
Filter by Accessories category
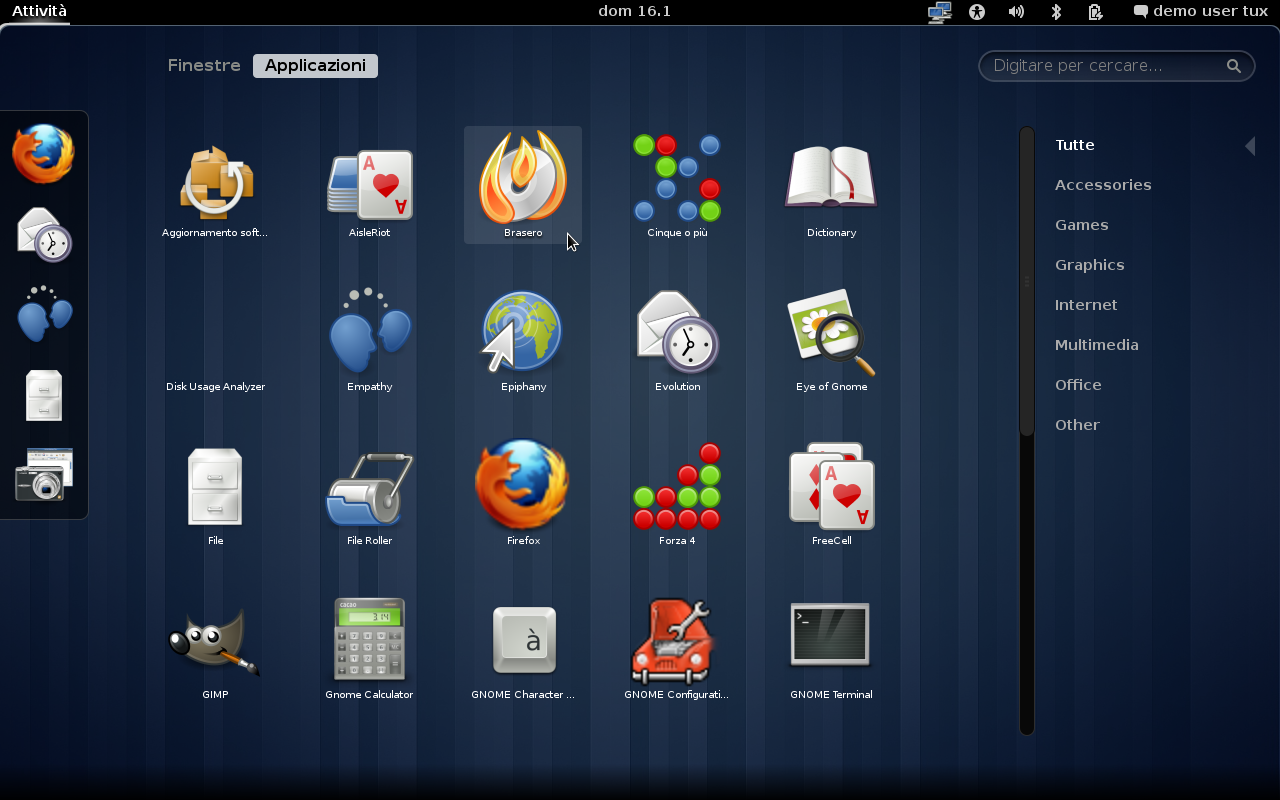[1103, 185]
